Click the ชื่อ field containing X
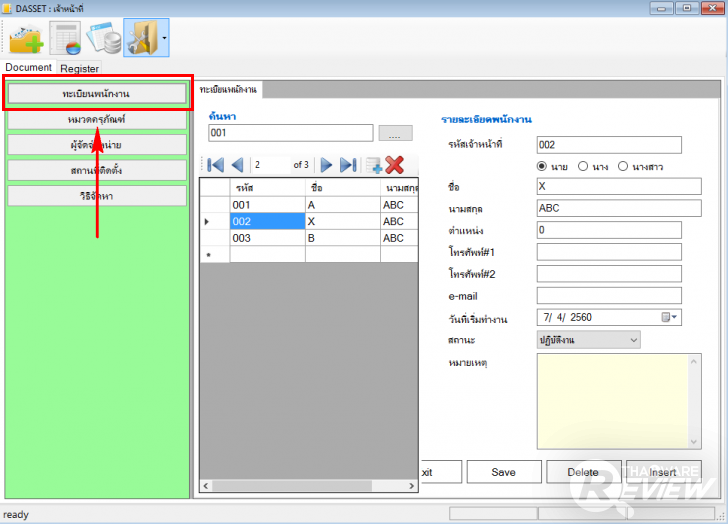The width and height of the screenshot is (728, 524). (619, 186)
